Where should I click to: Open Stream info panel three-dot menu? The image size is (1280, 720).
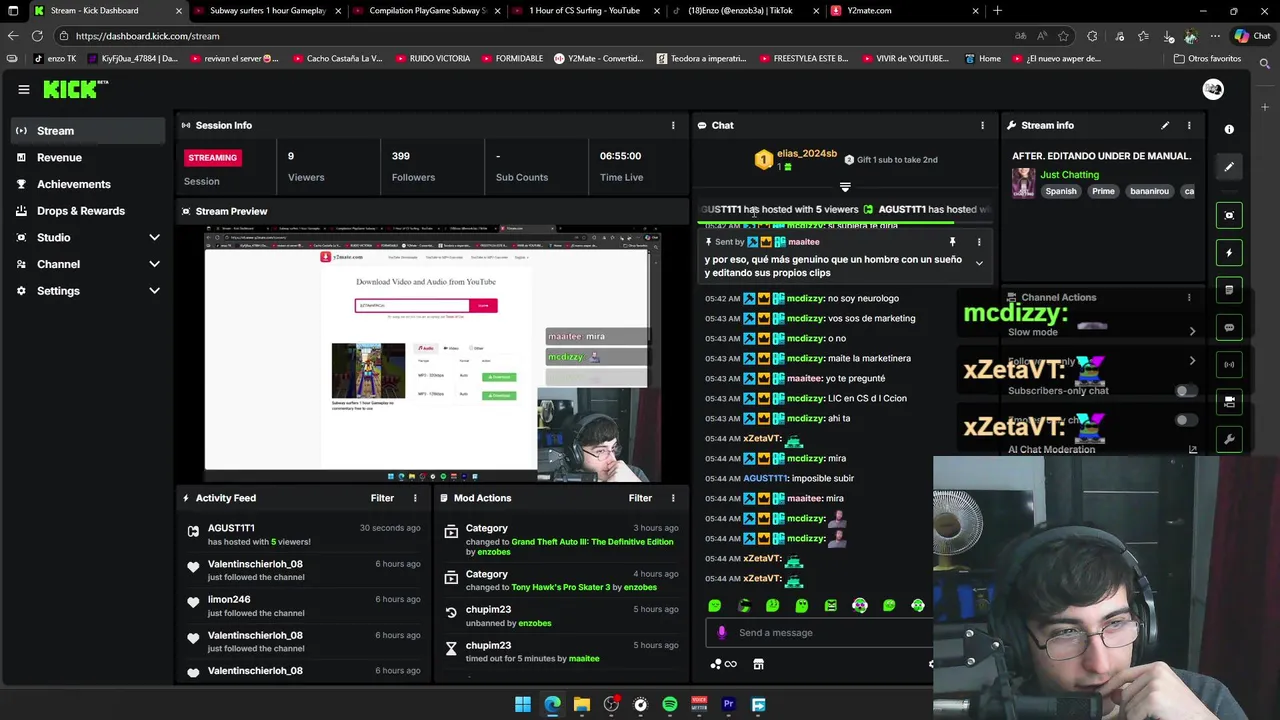(1189, 125)
